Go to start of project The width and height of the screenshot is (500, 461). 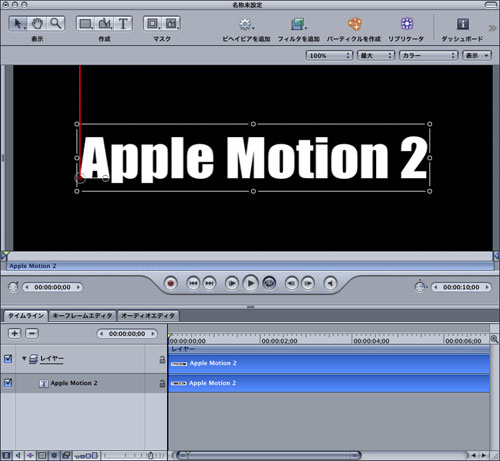pyautogui.click(x=193, y=283)
